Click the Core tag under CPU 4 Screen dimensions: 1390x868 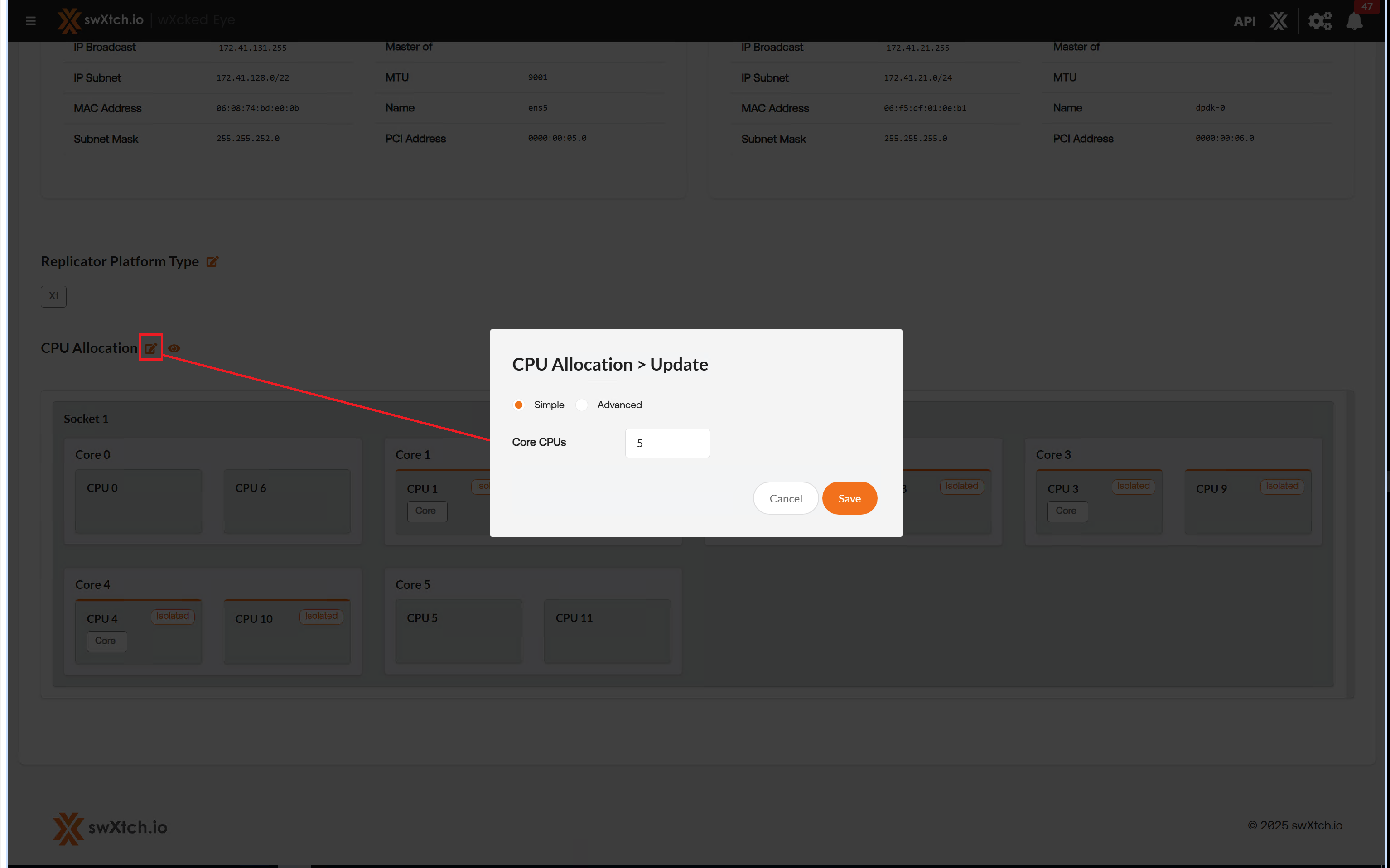pyautogui.click(x=106, y=641)
